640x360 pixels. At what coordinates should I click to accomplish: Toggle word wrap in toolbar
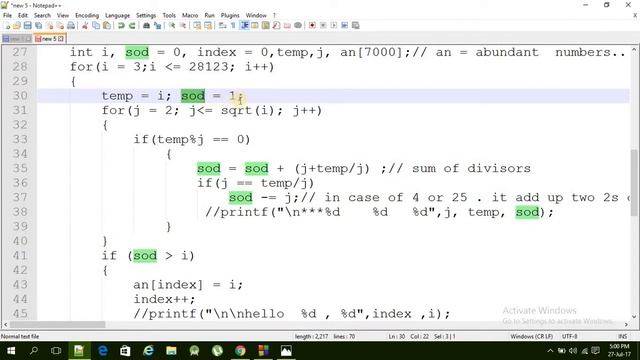(222, 25)
